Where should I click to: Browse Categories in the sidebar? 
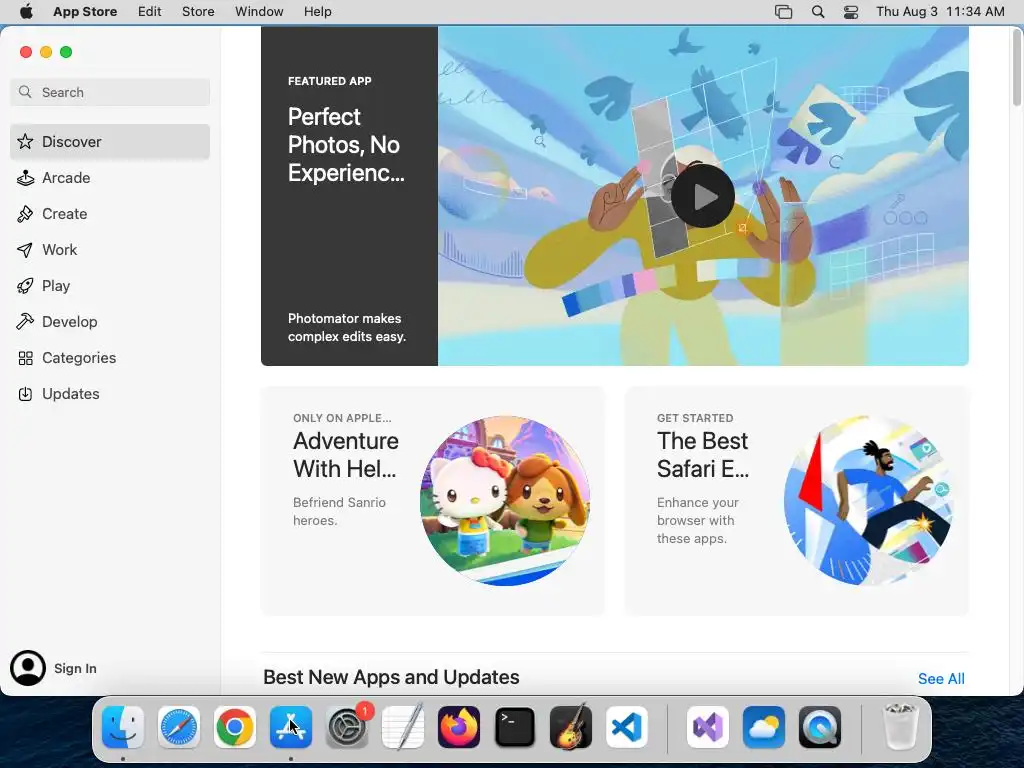coord(110,358)
